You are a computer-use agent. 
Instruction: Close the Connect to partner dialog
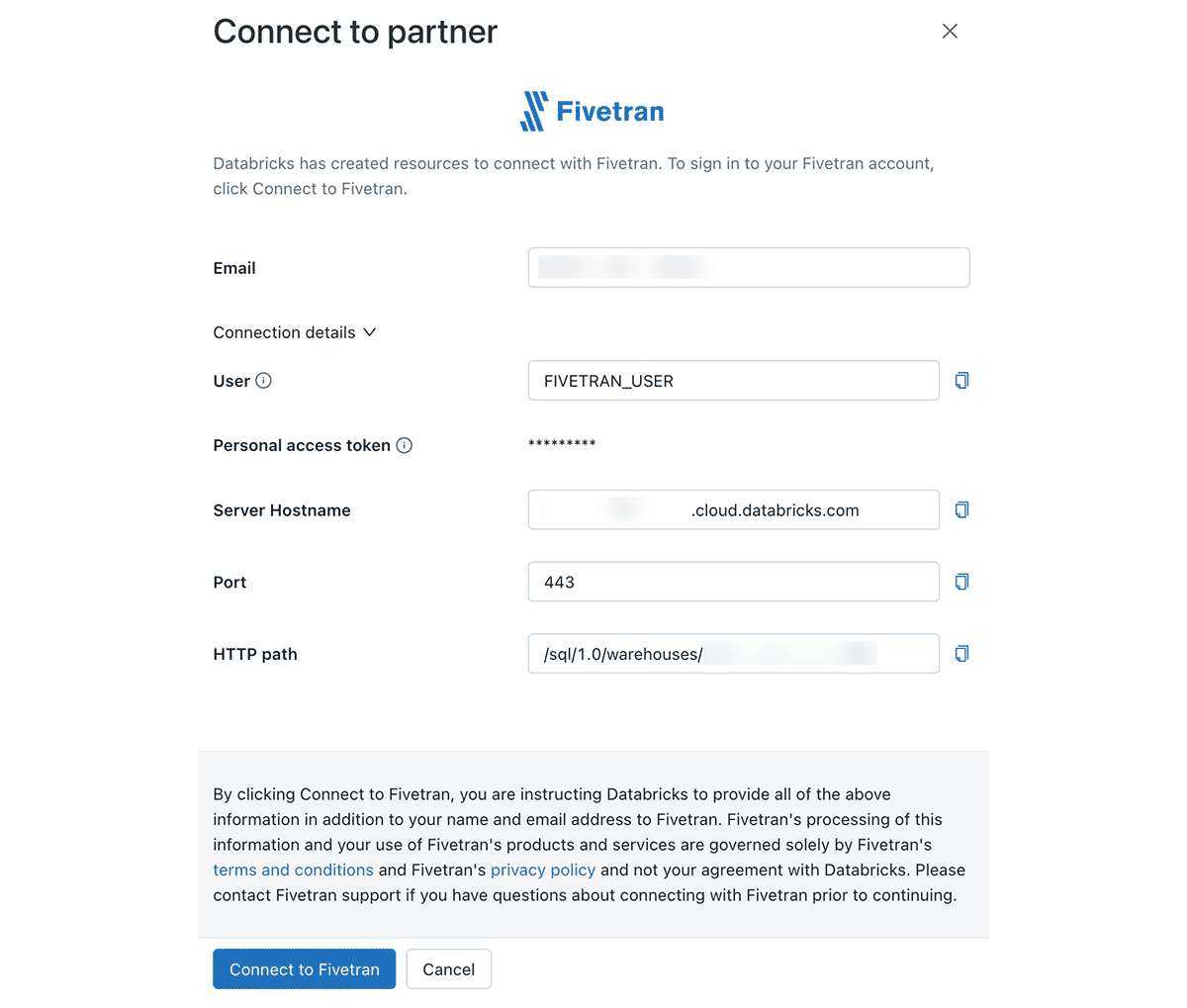tap(950, 32)
